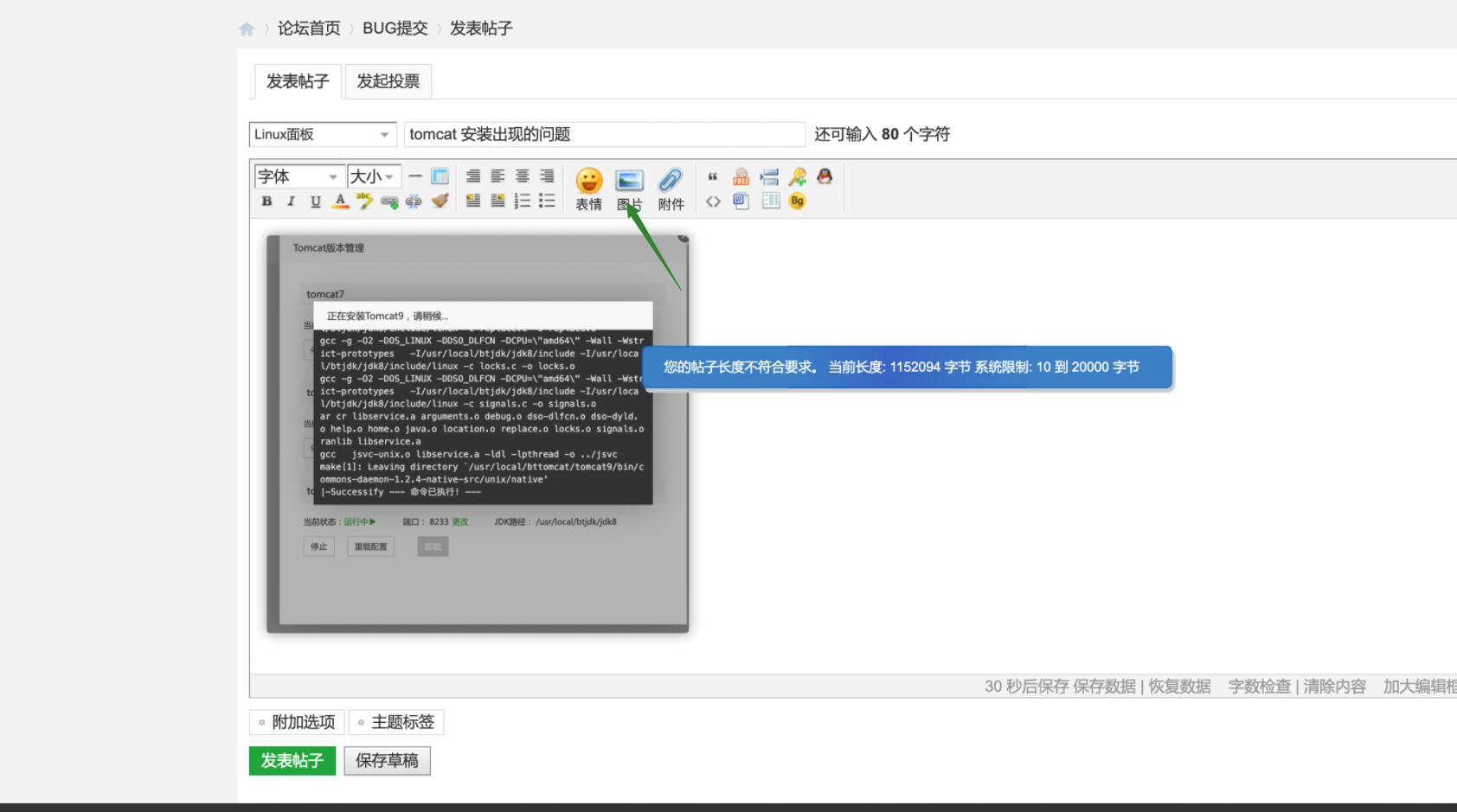Paste from Word document icon
Viewport: 1457px width, 812px height.
click(741, 201)
